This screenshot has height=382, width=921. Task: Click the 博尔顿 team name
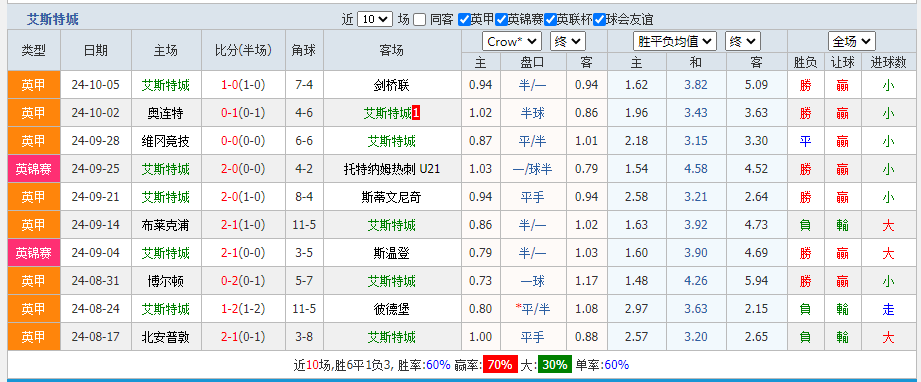(166, 282)
